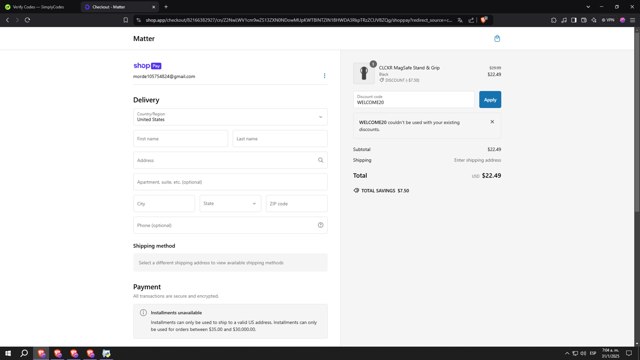Click the Shop Pay logo
640x360 pixels.
click(x=147, y=65)
